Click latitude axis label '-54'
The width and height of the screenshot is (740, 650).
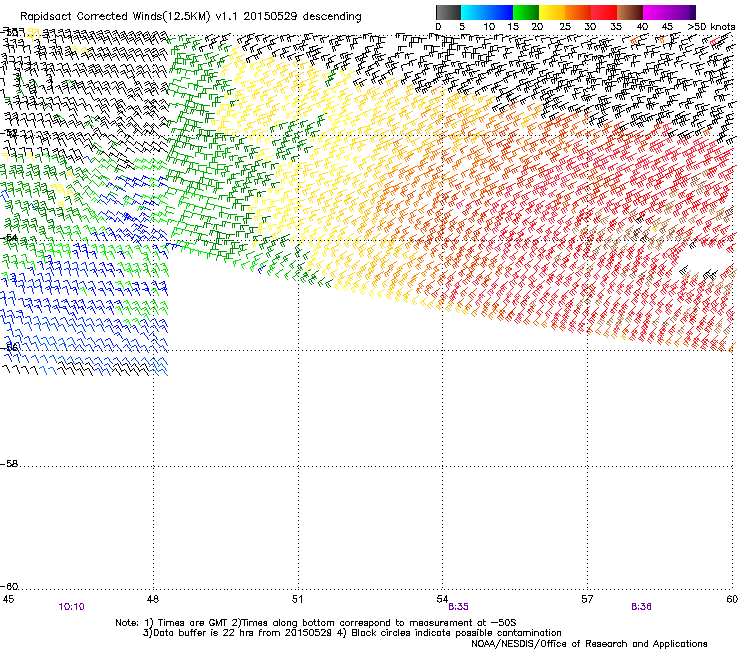[9, 237]
